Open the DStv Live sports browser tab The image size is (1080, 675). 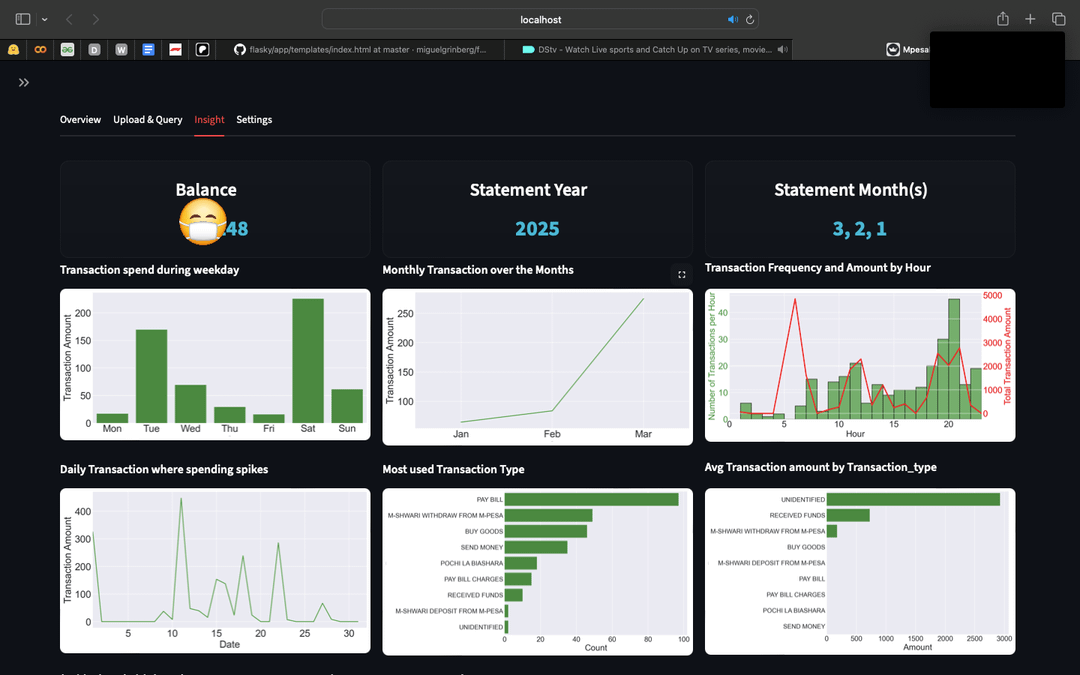point(650,49)
